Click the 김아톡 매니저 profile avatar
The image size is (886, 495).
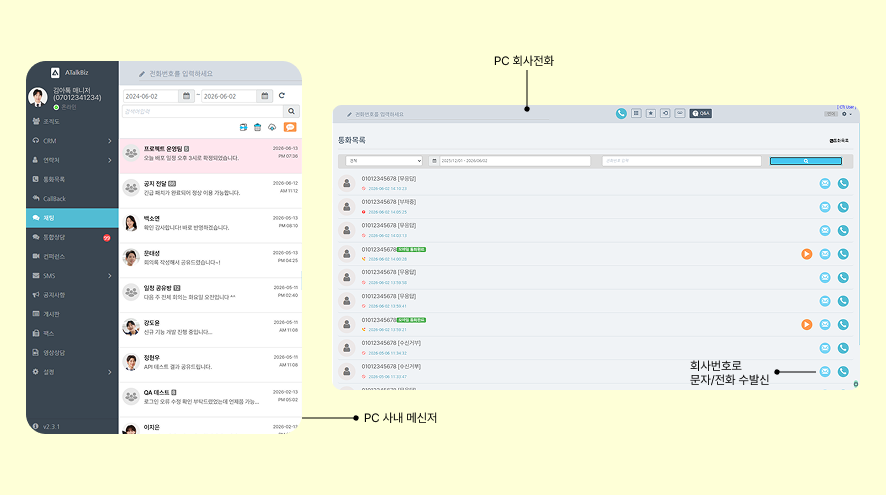click(38, 97)
